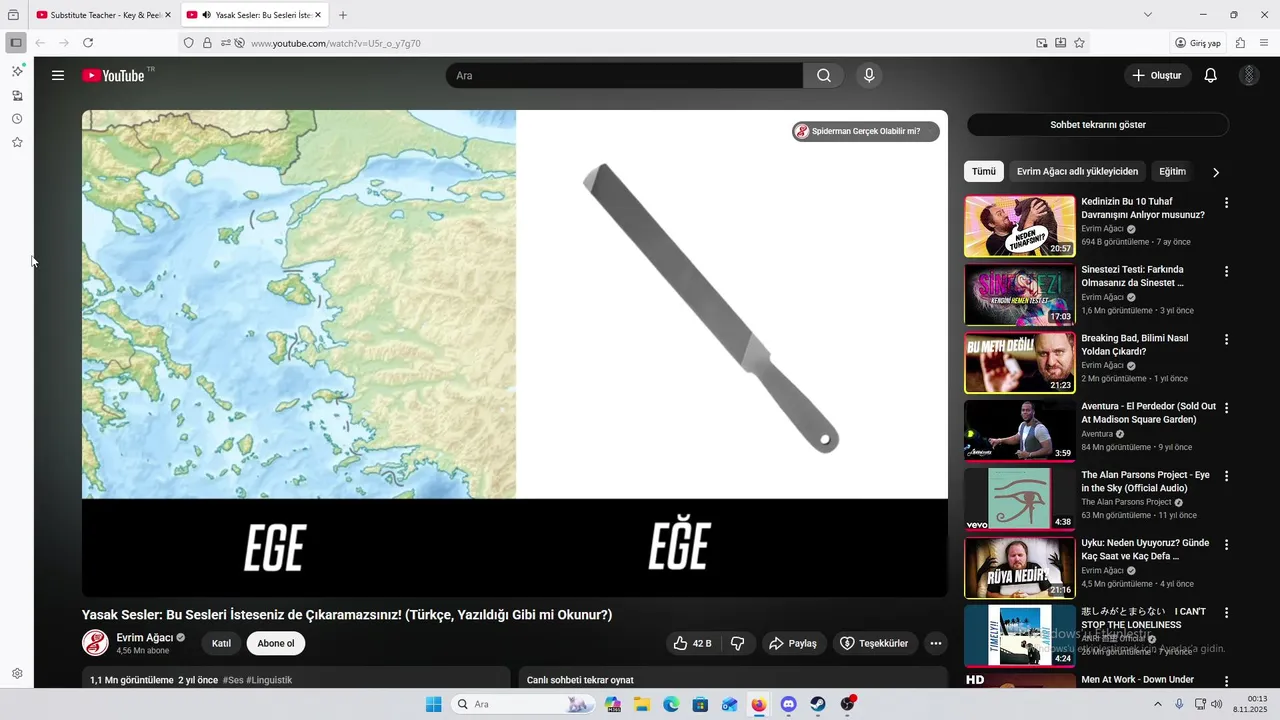
Task: Start voice search with microphone icon
Action: pos(869,75)
